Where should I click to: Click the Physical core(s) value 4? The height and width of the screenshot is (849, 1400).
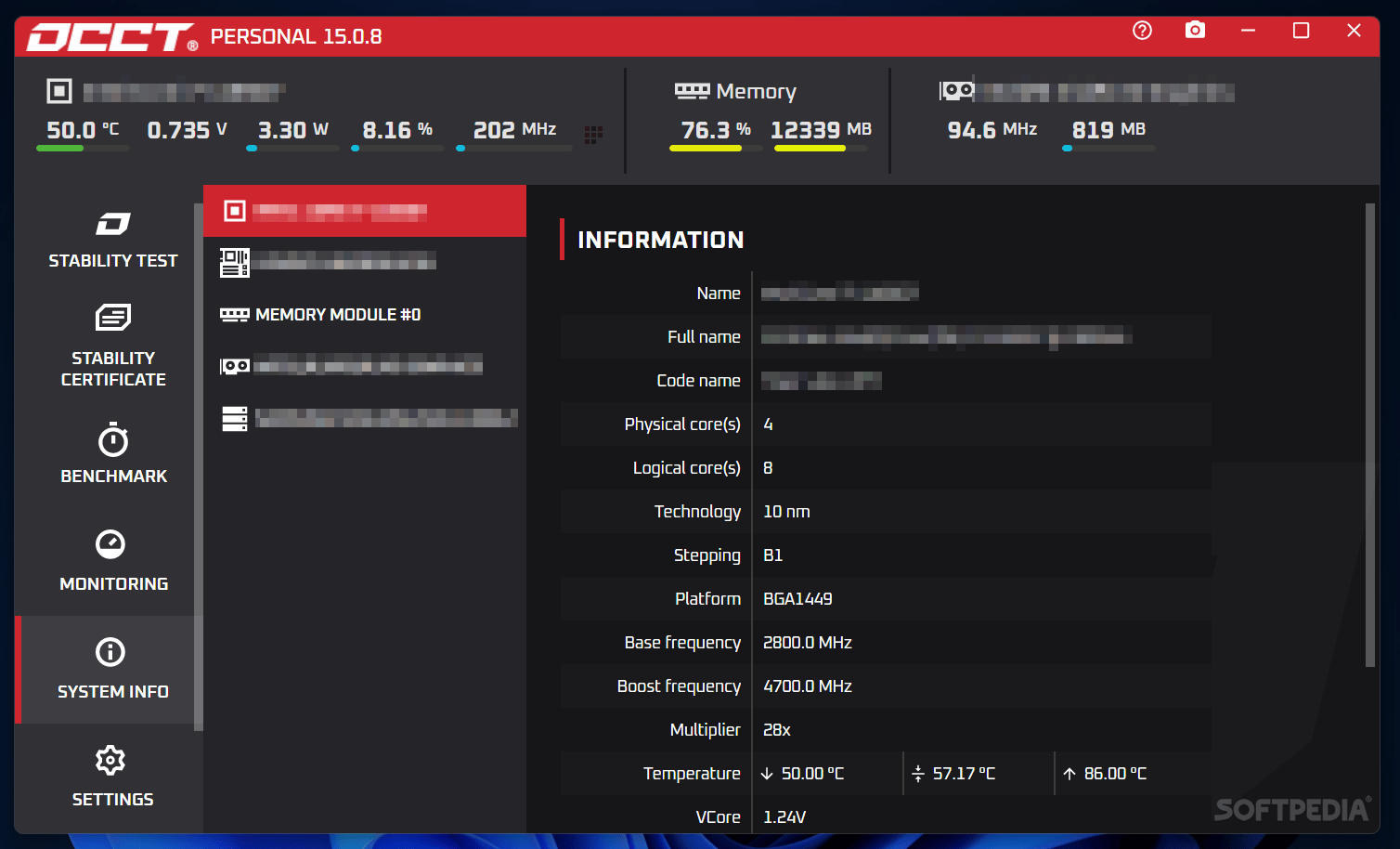[768, 424]
